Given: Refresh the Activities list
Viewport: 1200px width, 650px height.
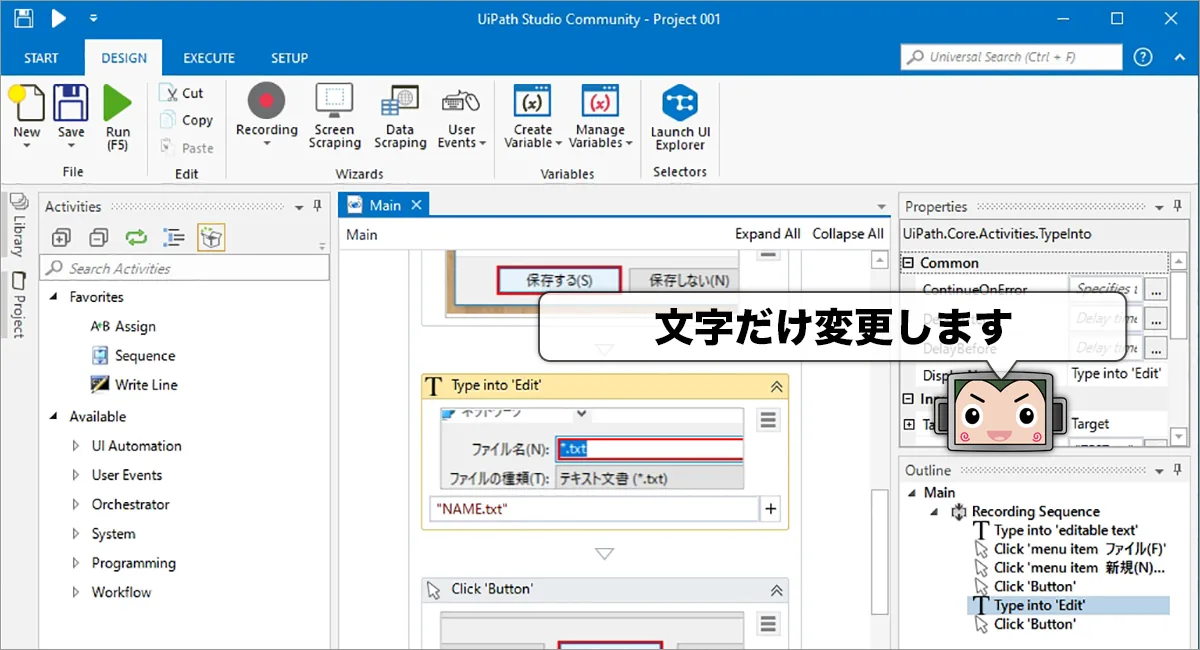Looking at the screenshot, I should (x=136, y=237).
